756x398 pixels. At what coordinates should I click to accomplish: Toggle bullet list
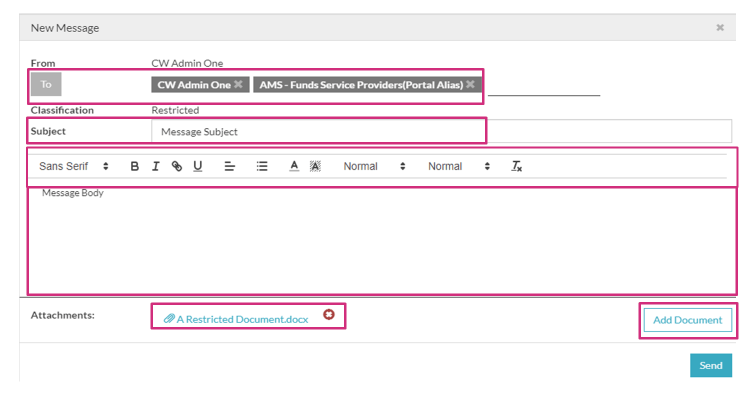click(x=262, y=166)
